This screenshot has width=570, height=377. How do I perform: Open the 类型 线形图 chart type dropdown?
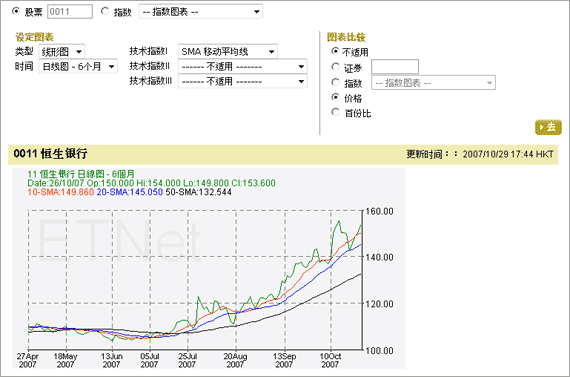[62, 52]
